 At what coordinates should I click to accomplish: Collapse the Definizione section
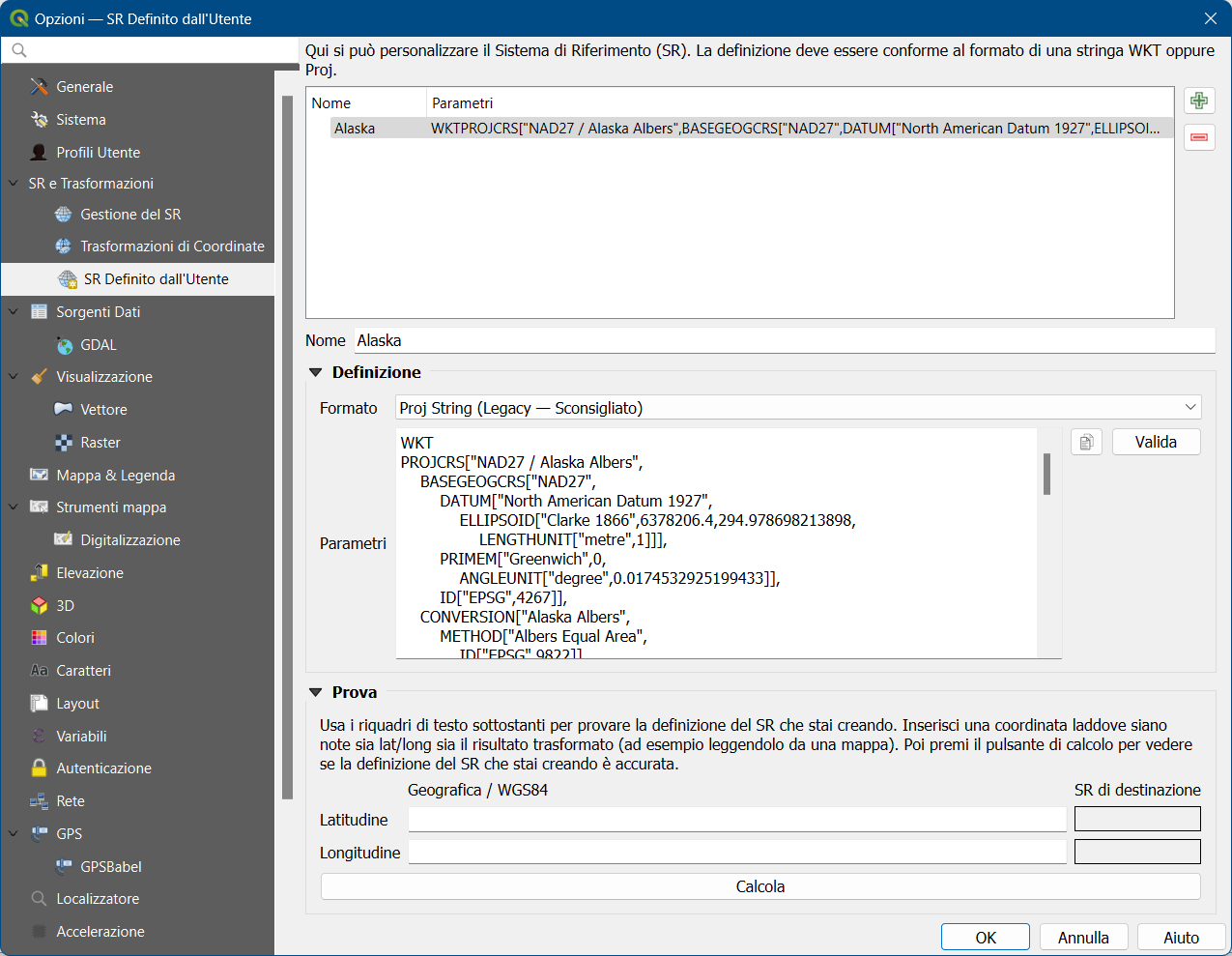click(315, 373)
